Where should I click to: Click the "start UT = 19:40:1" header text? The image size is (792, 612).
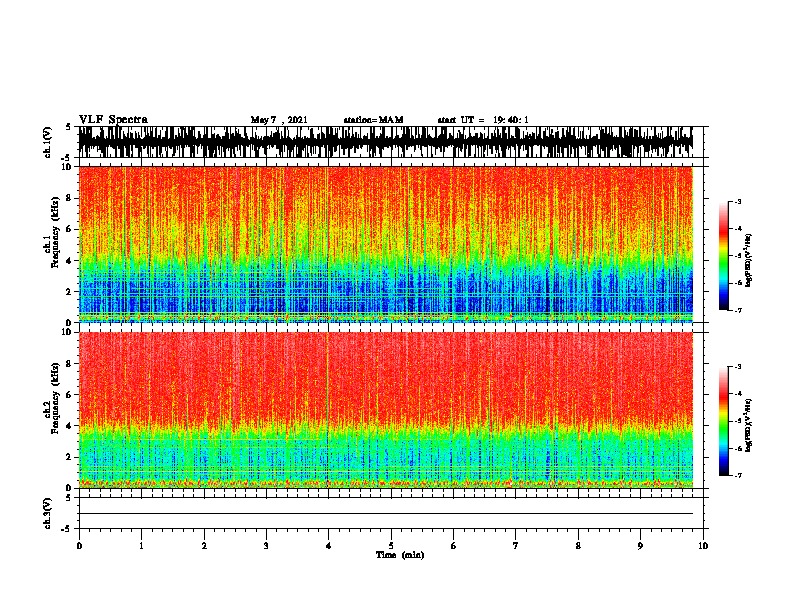coord(483,120)
